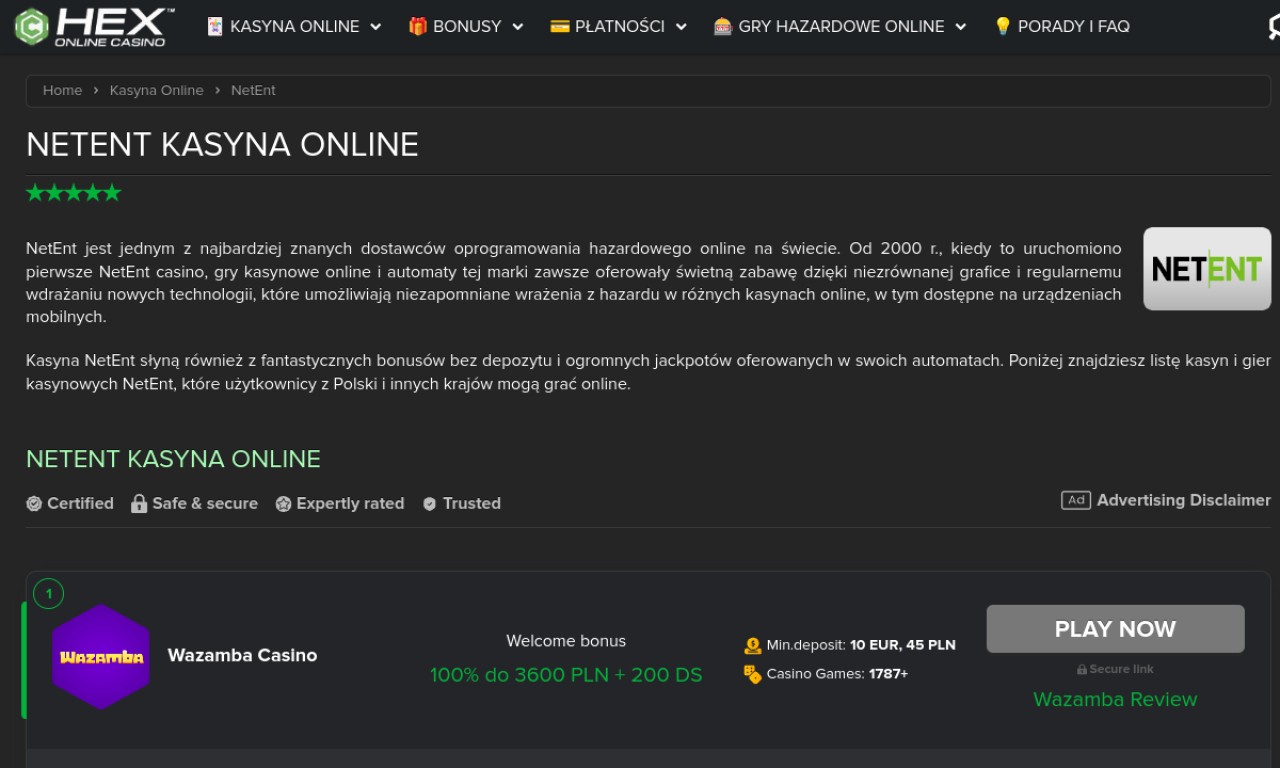Click the Trusted shield icon

(430, 504)
